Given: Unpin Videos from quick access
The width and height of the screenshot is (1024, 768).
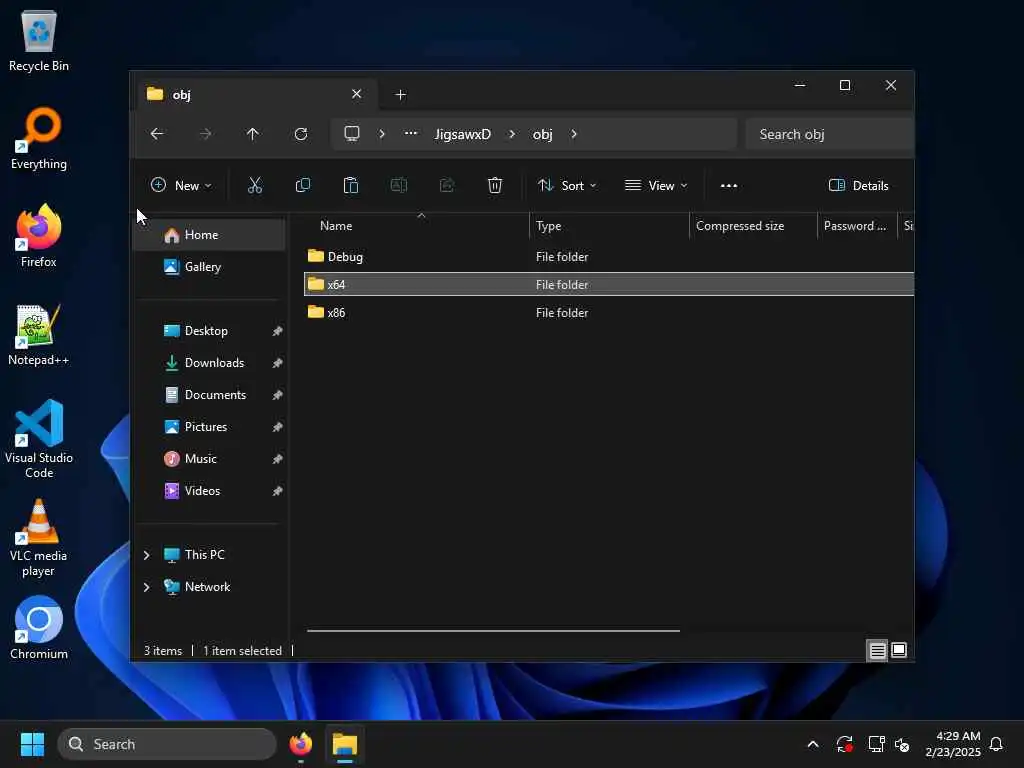Looking at the screenshot, I should [x=277, y=491].
